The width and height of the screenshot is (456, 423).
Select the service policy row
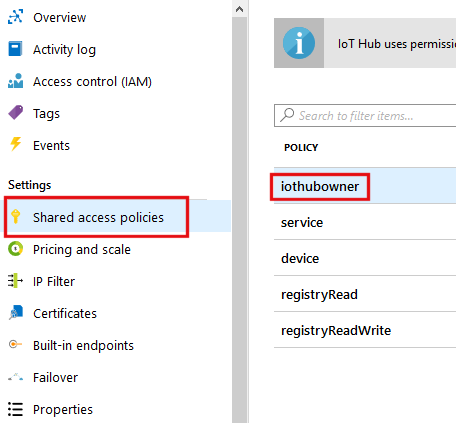(365, 222)
